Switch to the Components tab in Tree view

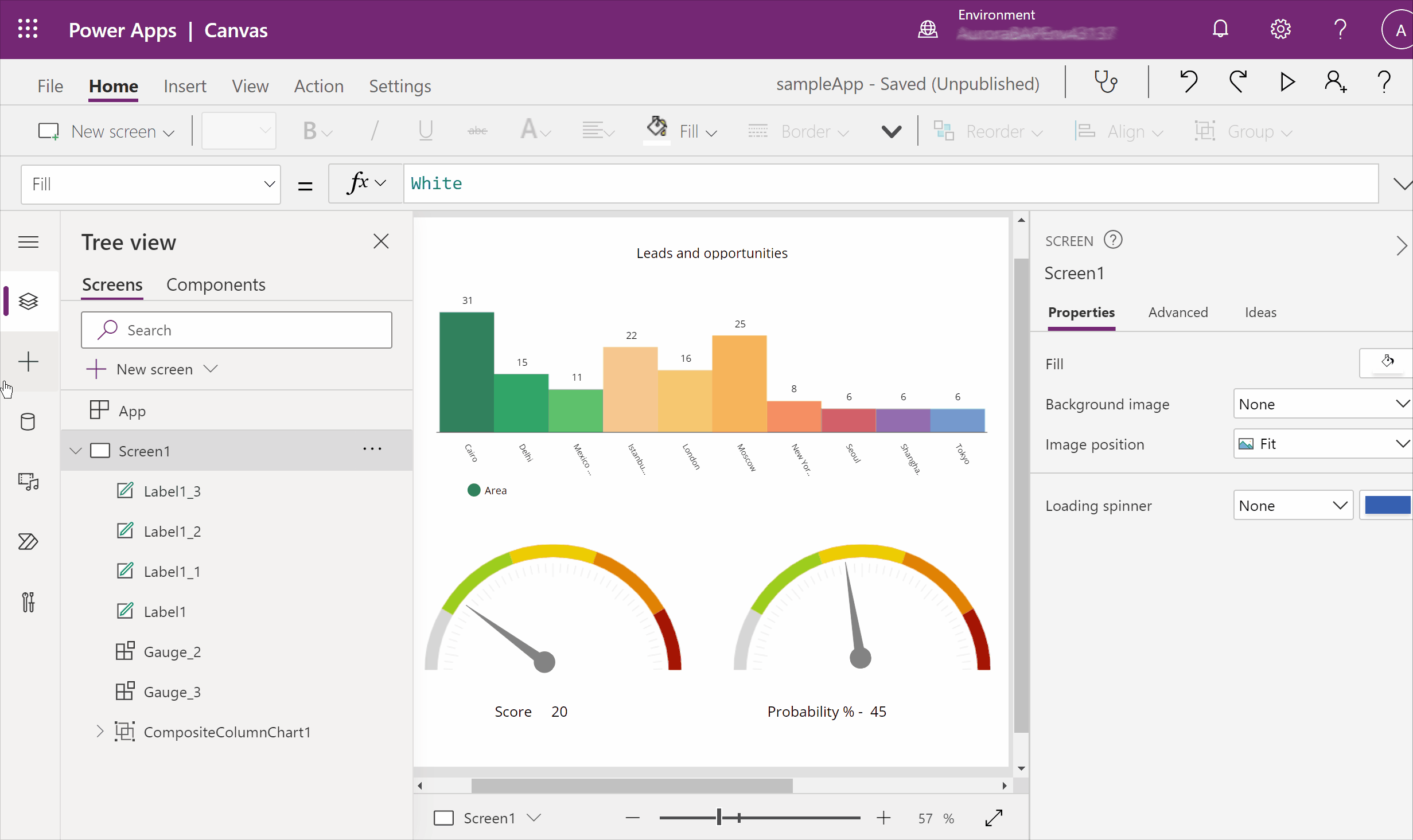[x=216, y=284]
